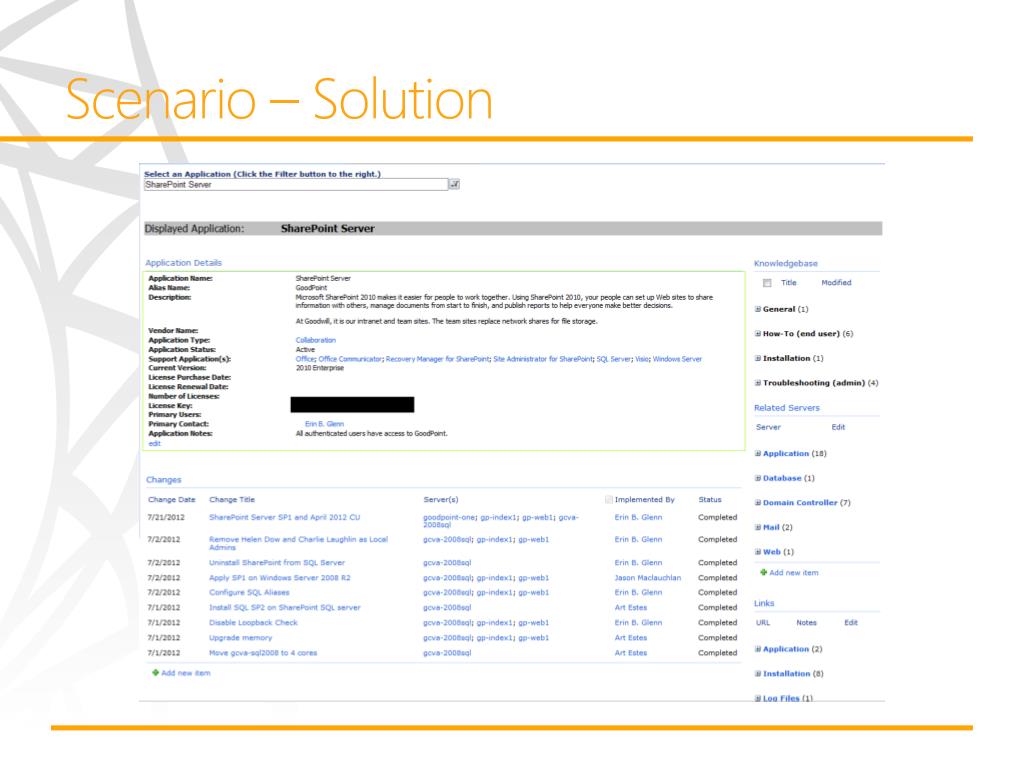The height and width of the screenshot is (768, 1024).
Task: Expand the Application (18) servers group
Action: pyautogui.click(x=758, y=453)
